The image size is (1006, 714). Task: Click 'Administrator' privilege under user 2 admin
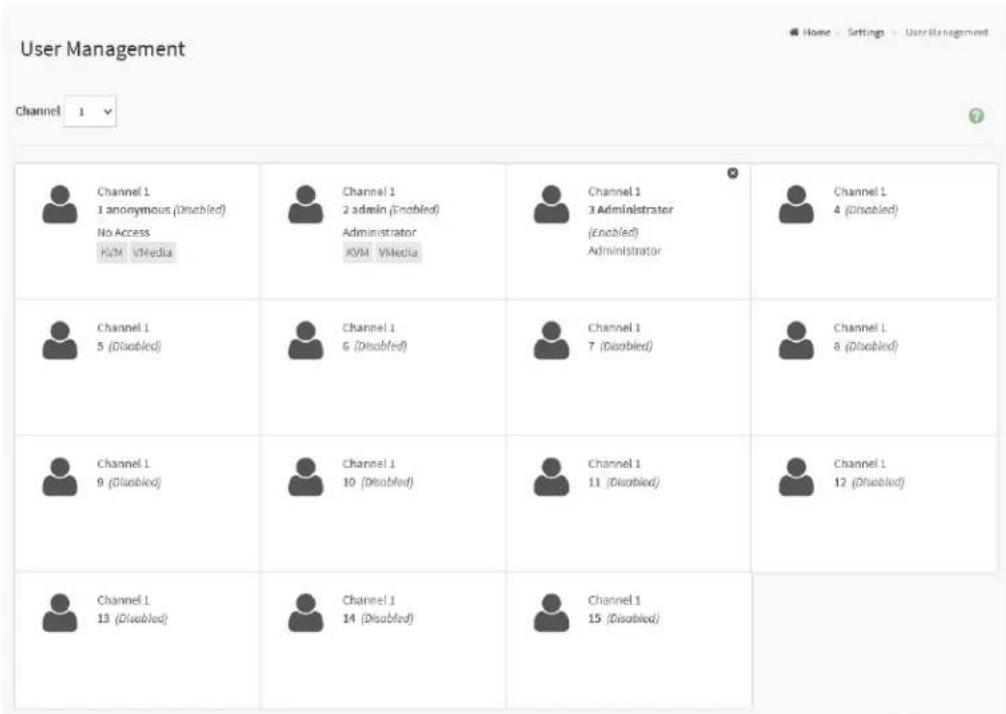[x=379, y=232]
